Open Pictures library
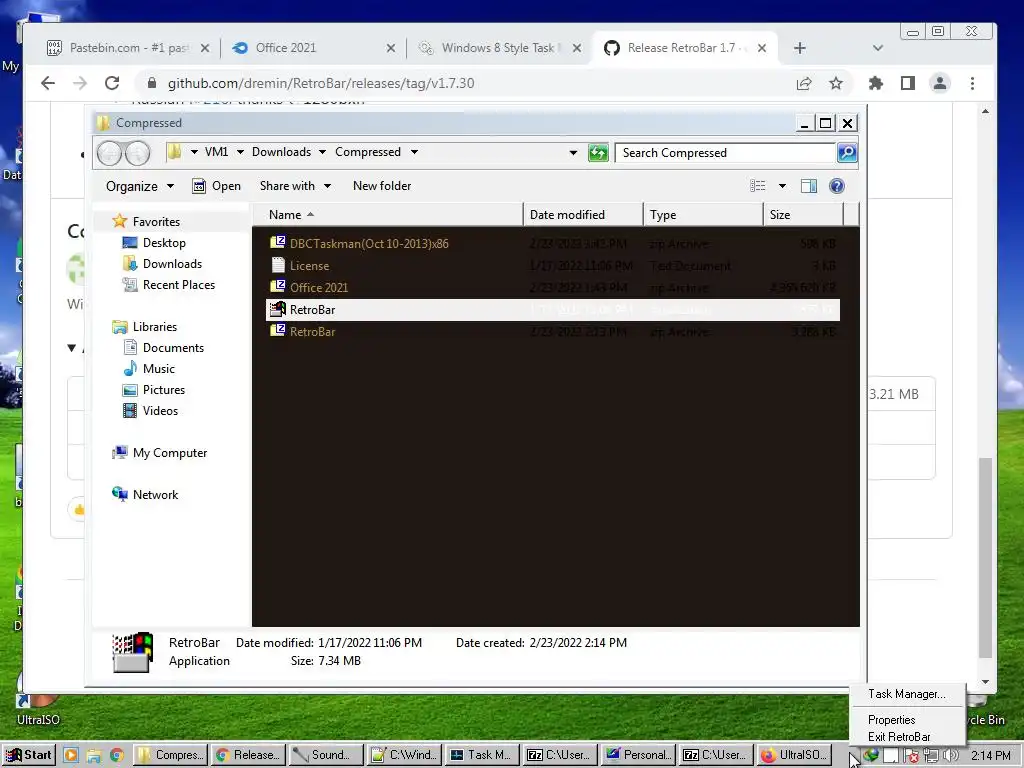Screen dimensions: 1024x768 163,390
